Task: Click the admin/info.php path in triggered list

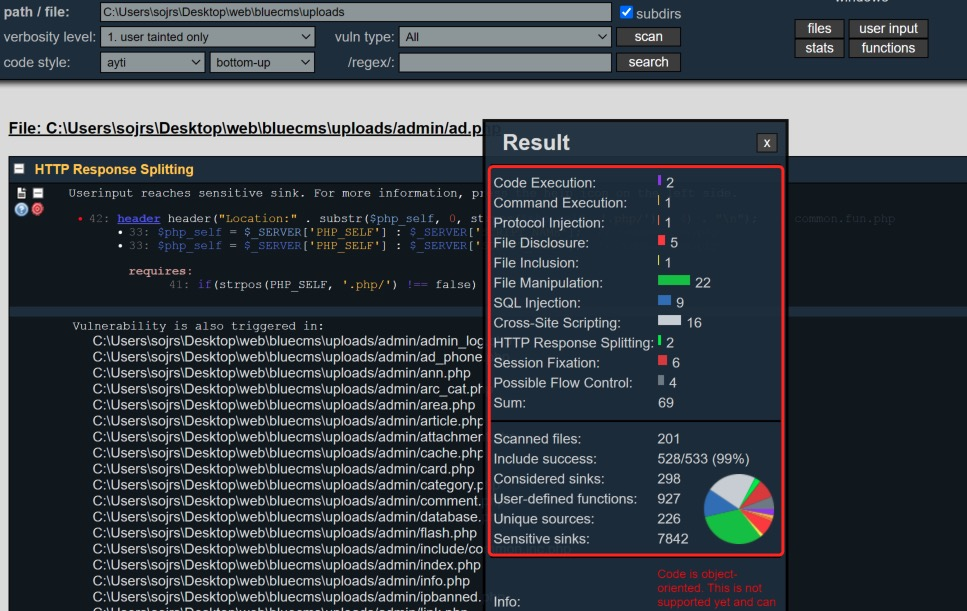Action: (281, 581)
